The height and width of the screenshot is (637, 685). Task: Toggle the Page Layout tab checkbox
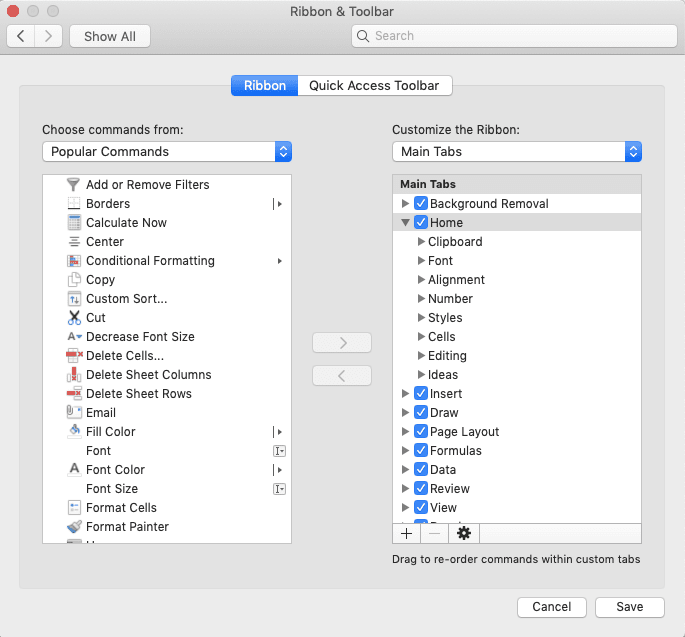pos(421,431)
